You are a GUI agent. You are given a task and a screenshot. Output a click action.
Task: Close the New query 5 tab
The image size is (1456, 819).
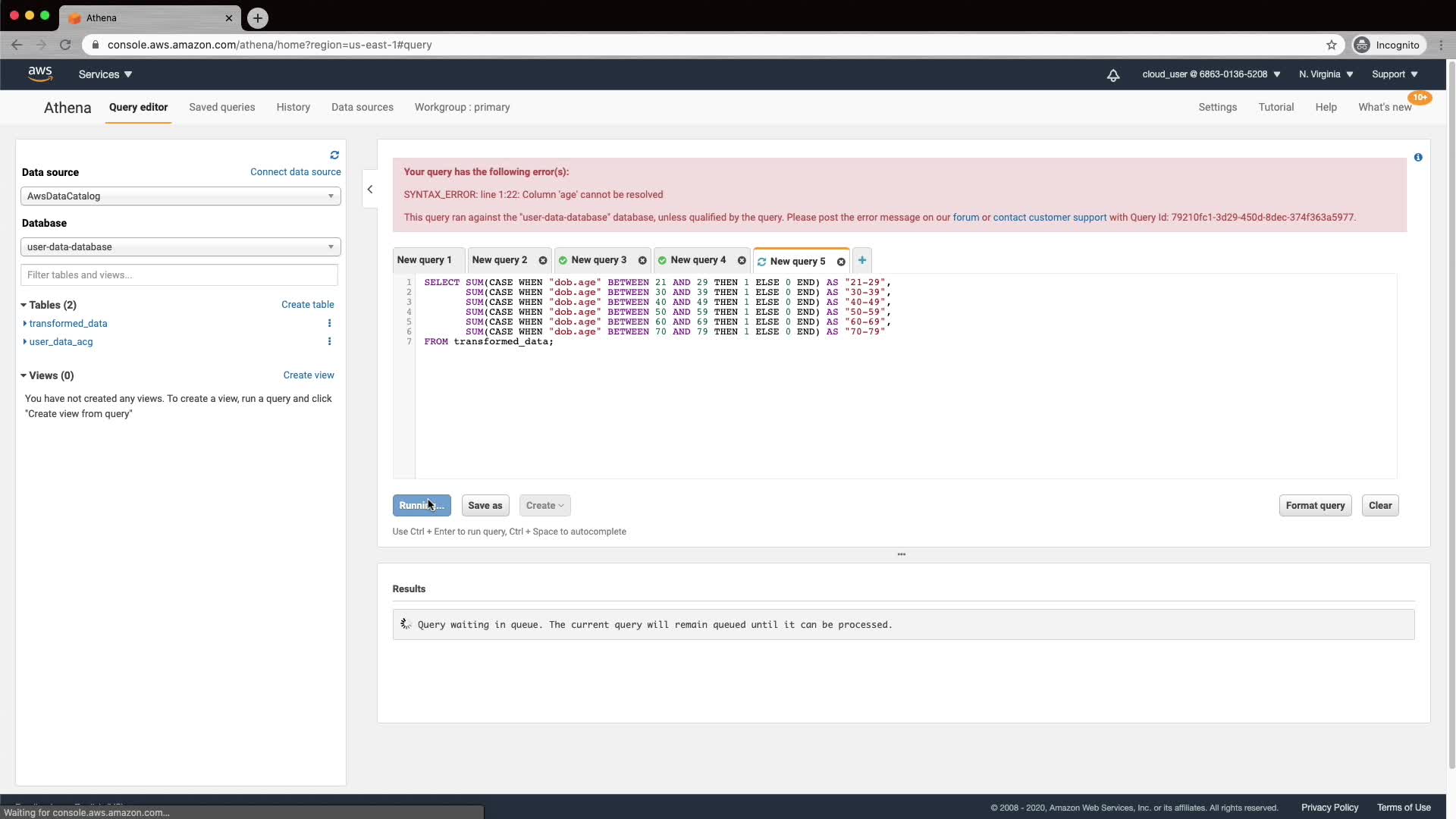[841, 262]
